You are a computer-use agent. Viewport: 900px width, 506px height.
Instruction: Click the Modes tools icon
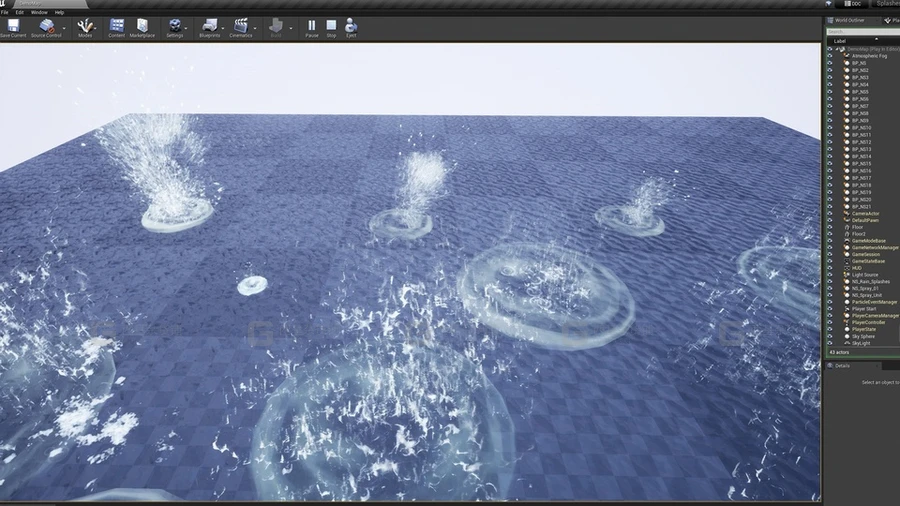pos(85,26)
